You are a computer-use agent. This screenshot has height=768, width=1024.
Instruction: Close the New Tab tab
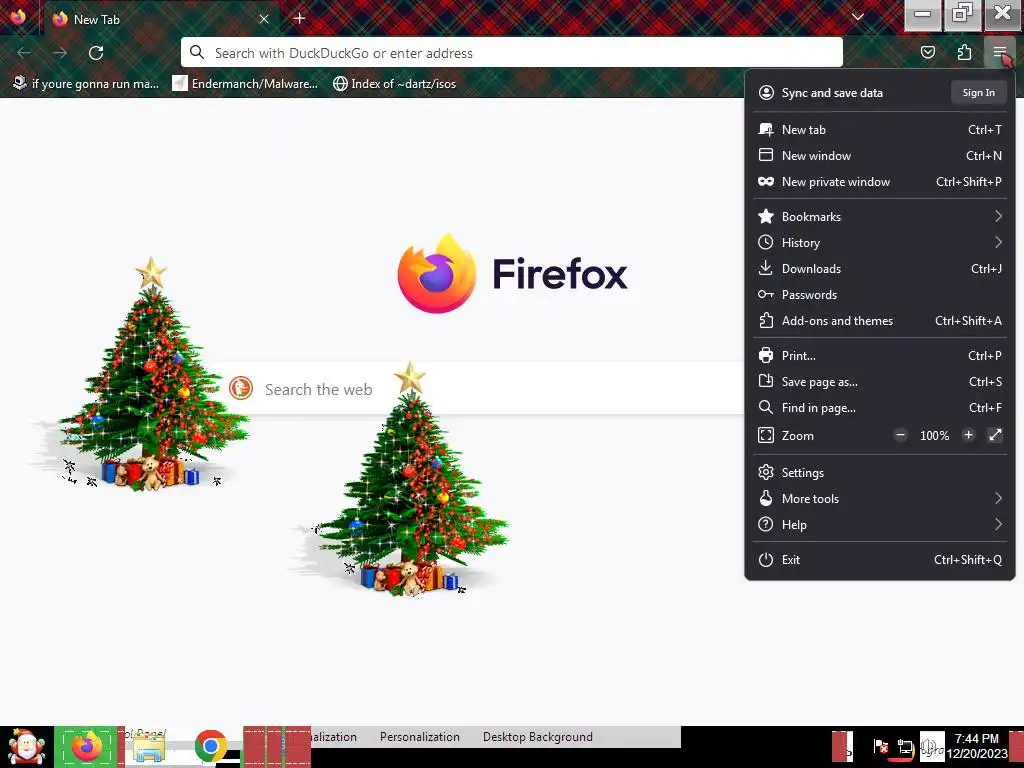(264, 19)
